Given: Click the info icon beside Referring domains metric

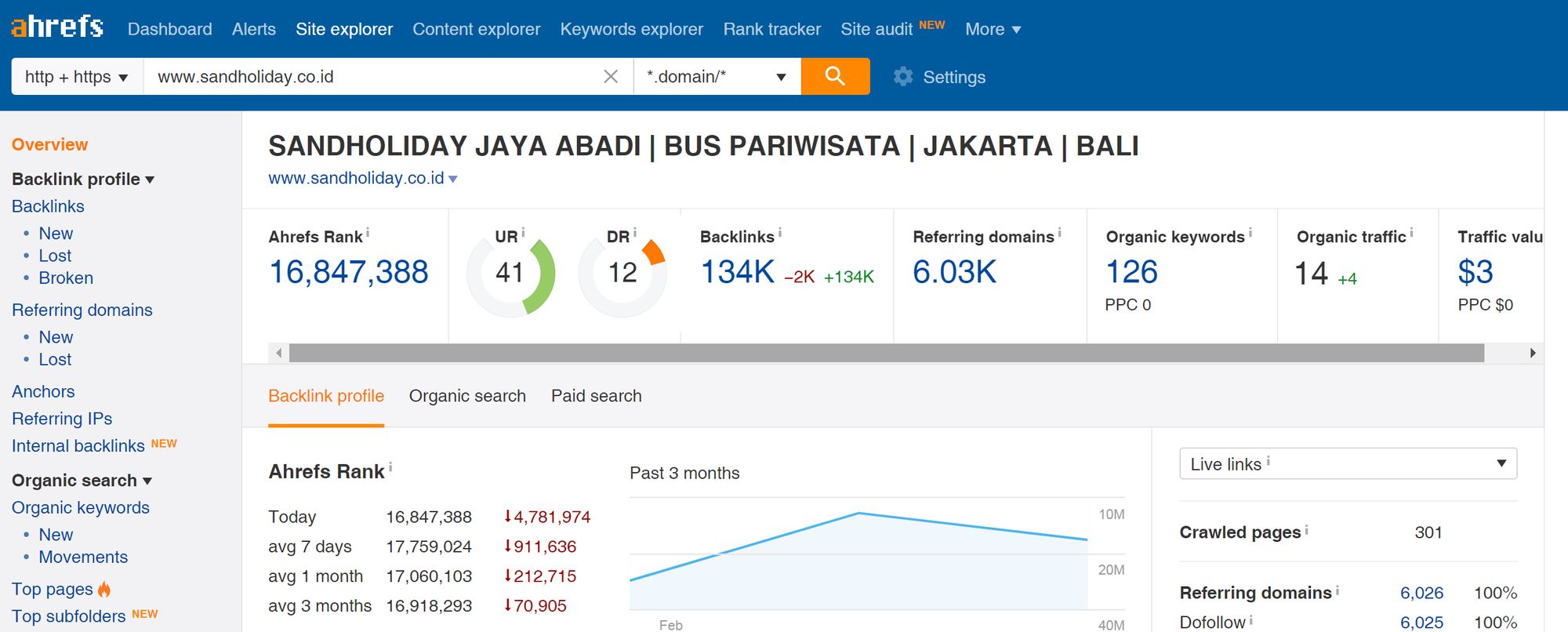Looking at the screenshot, I should click(x=1060, y=233).
